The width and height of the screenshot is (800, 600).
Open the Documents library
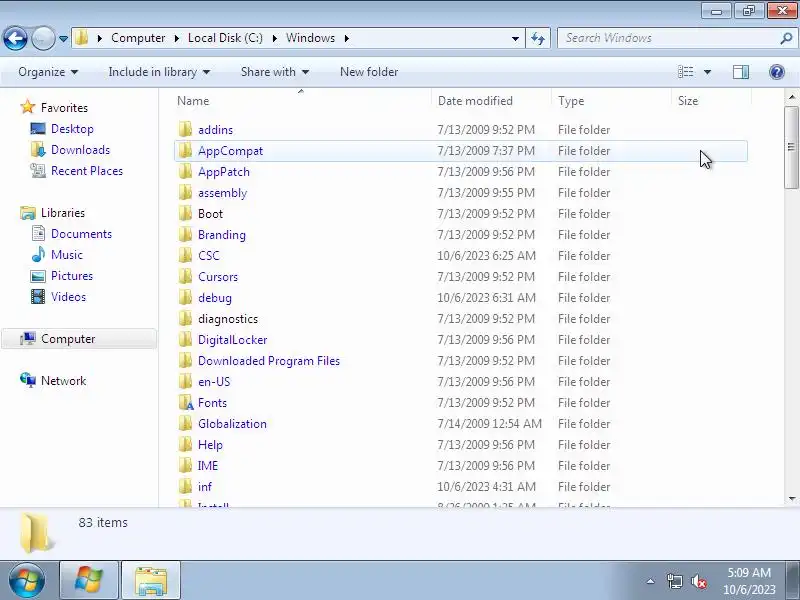[81, 234]
